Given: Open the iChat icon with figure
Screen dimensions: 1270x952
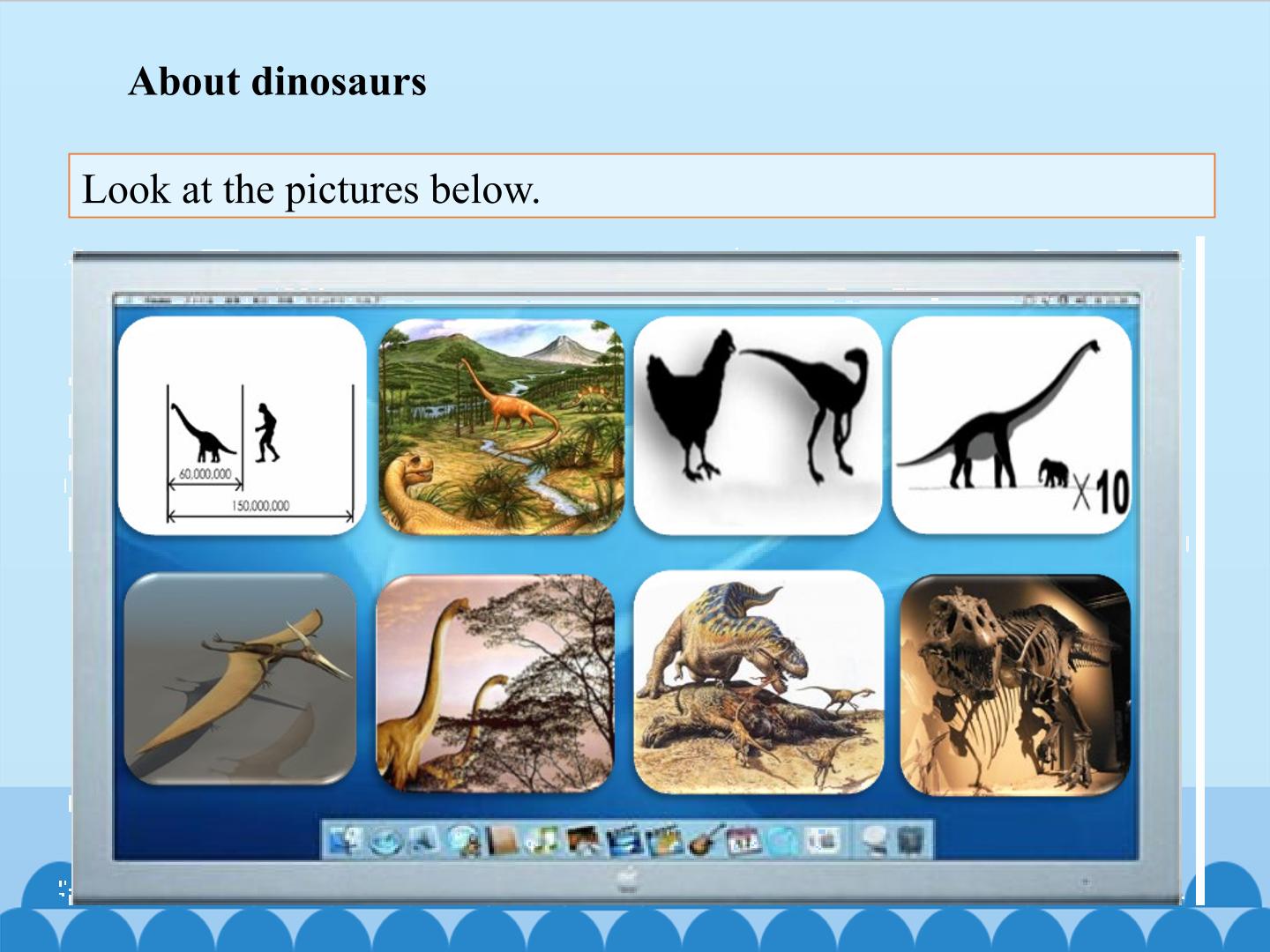Looking at the screenshot, I should pos(466,841).
